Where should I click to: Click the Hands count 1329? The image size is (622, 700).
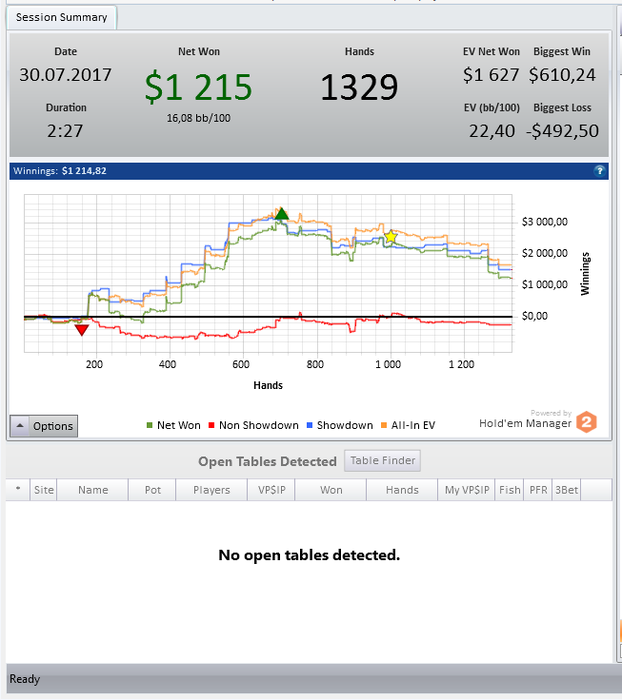coord(359,87)
